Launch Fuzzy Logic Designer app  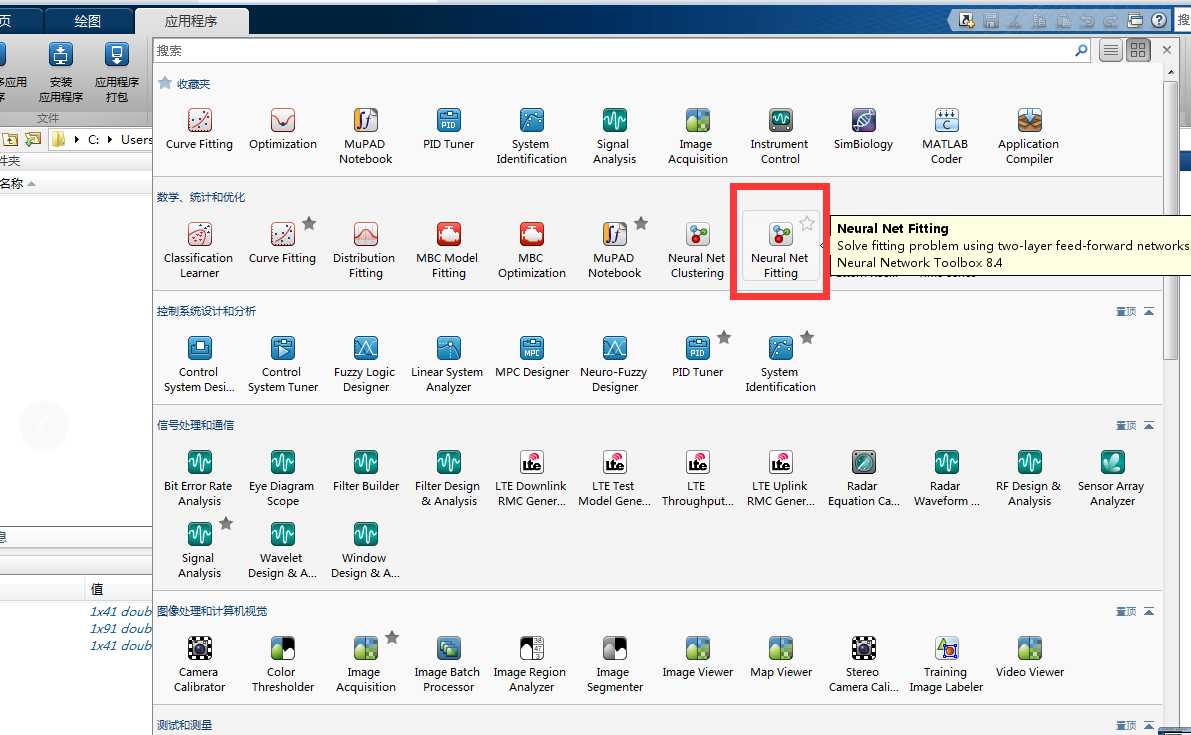tap(365, 364)
